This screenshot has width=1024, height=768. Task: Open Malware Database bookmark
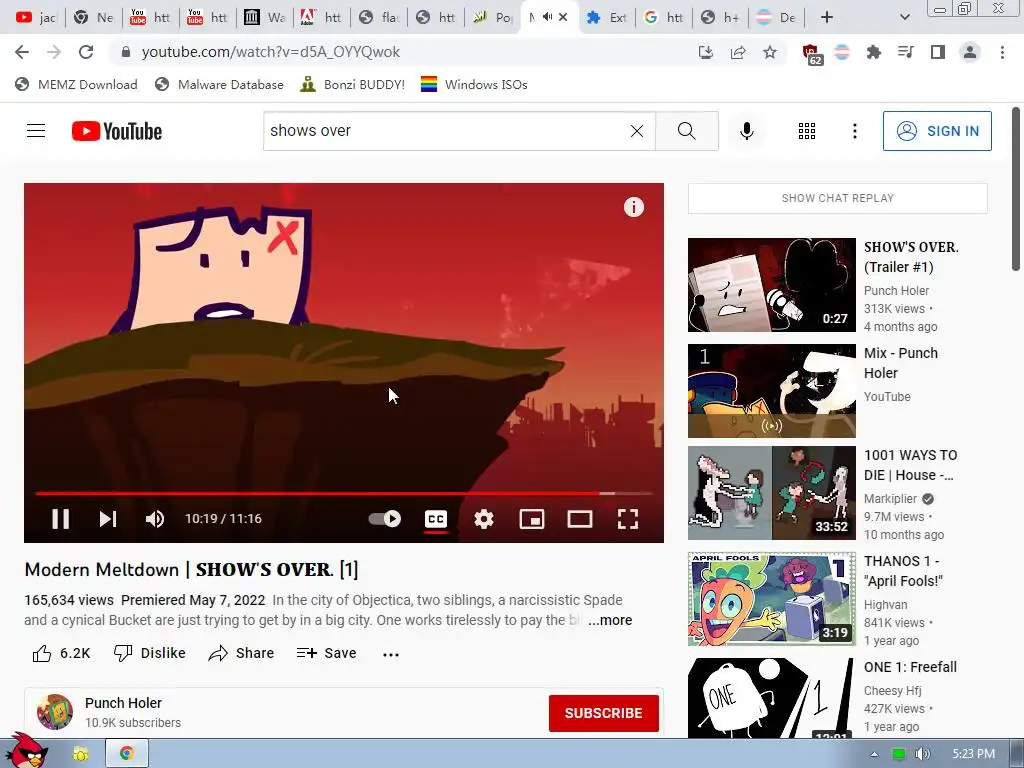click(219, 84)
